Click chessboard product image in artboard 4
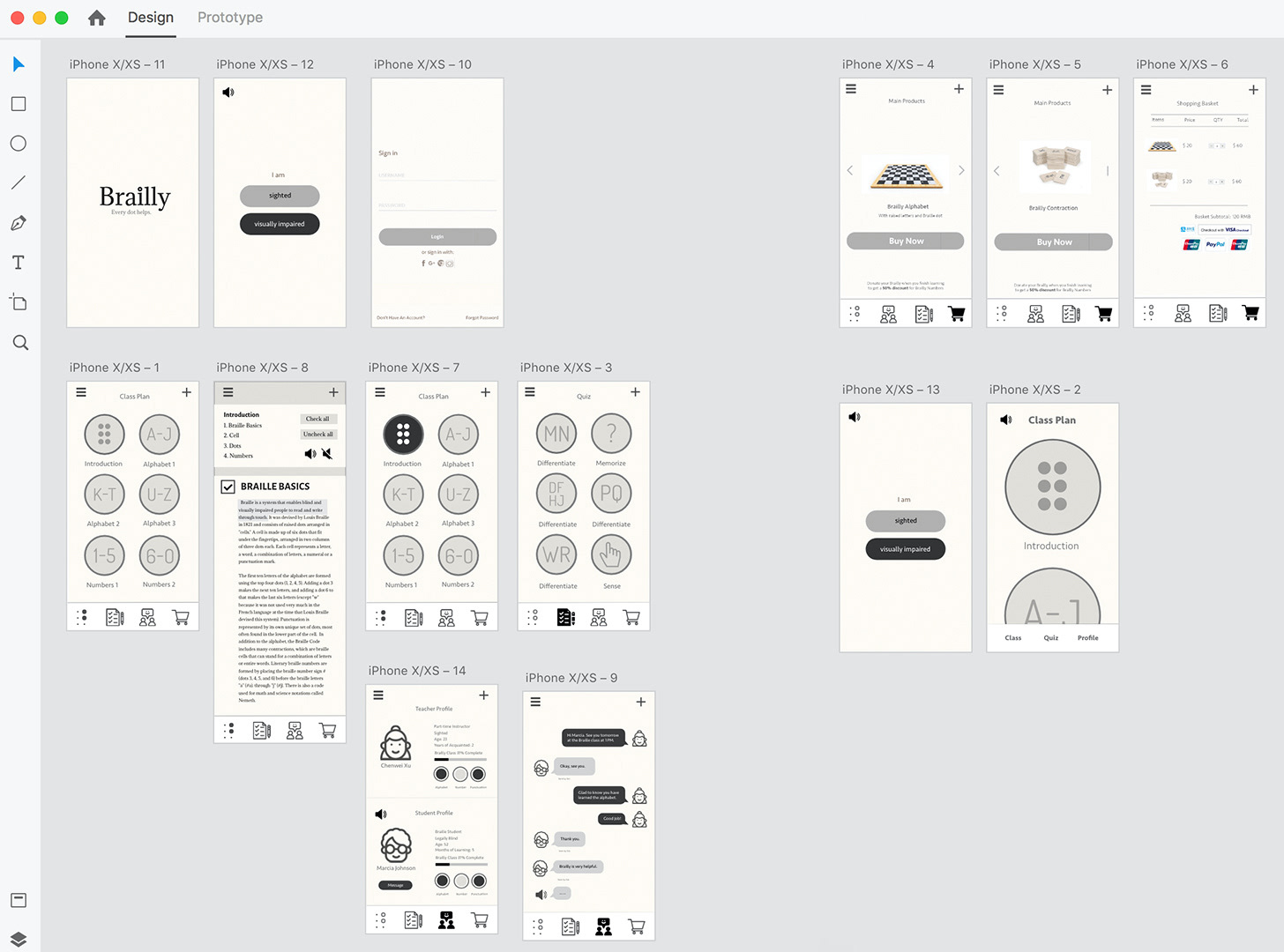 [x=906, y=175]
